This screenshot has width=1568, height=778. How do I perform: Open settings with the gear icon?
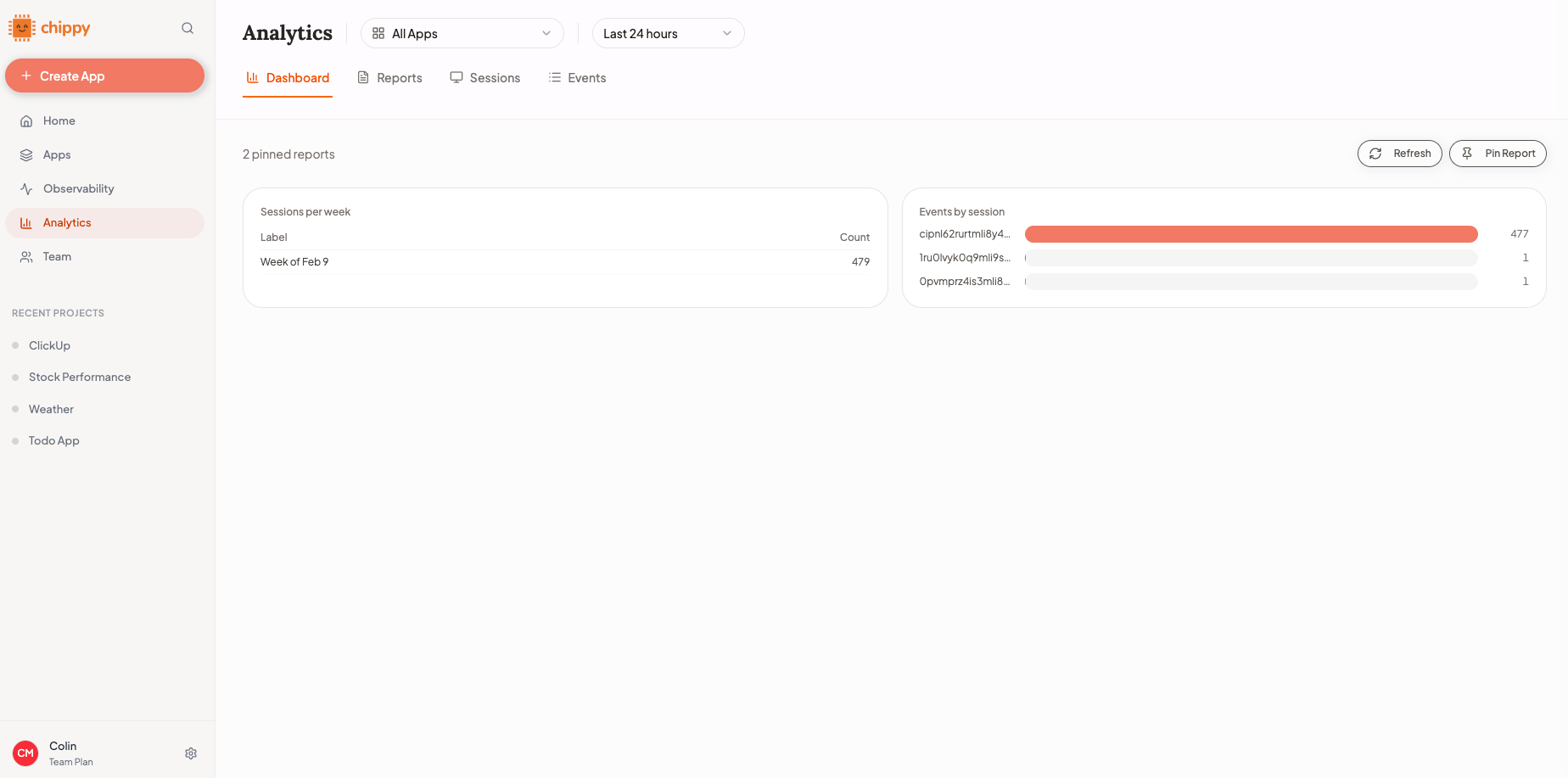coord(191,753)
